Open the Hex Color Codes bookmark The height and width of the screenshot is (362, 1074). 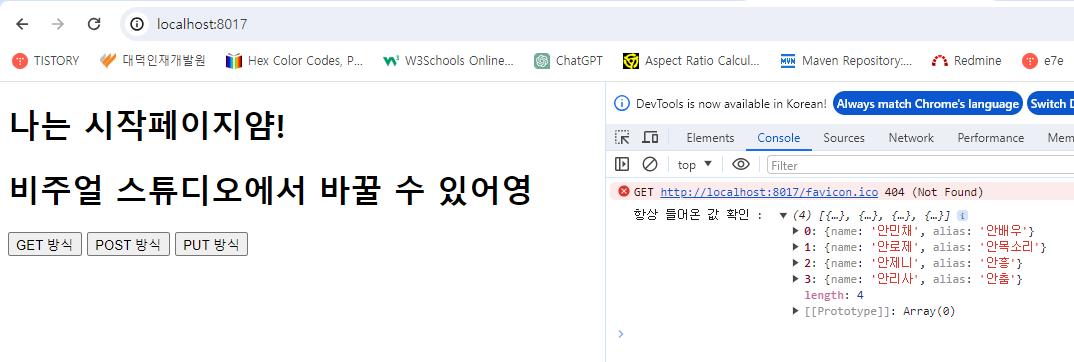pos(295,61)
